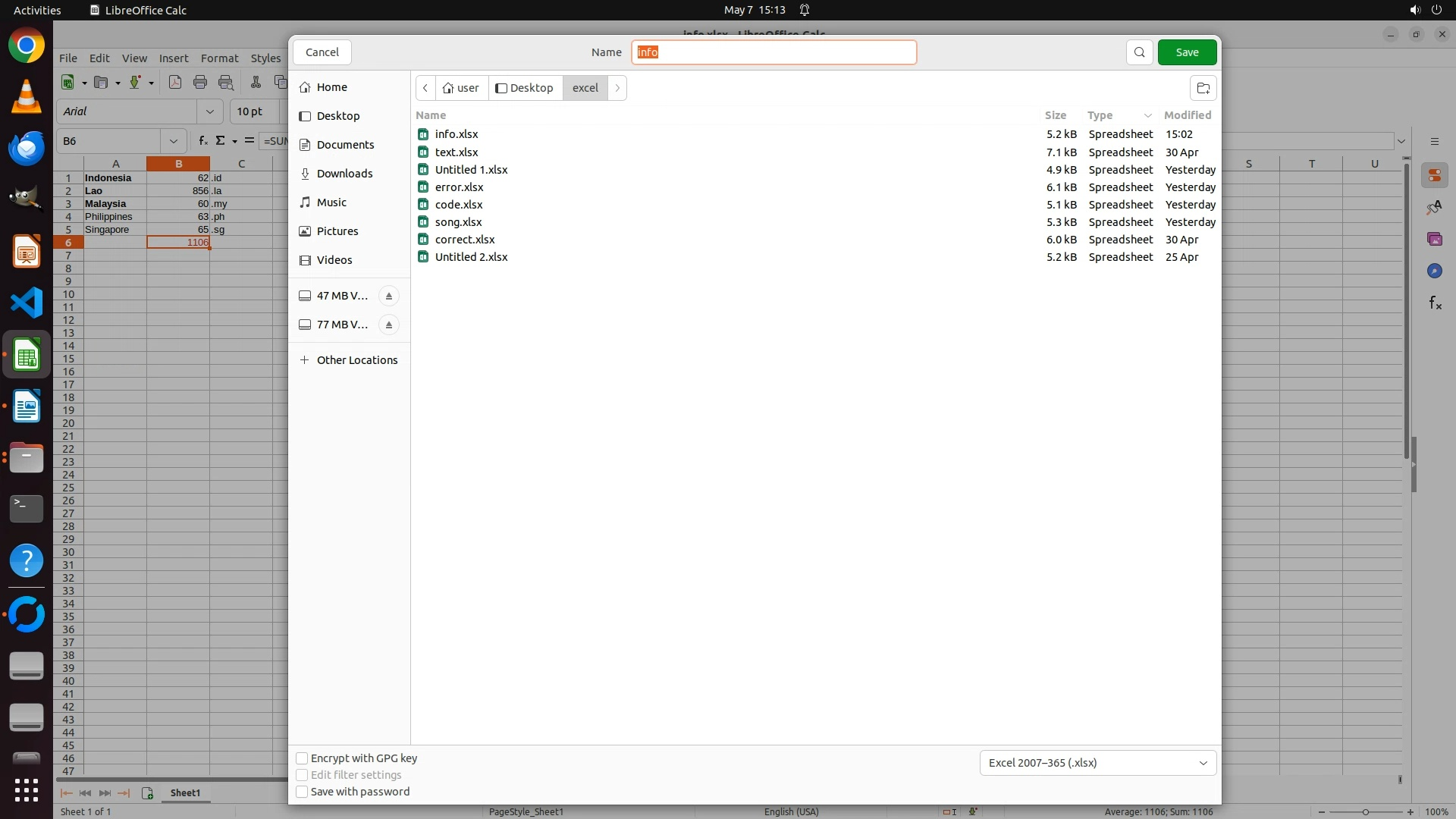Eject the 77 MB volume
Image resolution: width=1456 pixels, height=819 pixels.
point(388,325)
